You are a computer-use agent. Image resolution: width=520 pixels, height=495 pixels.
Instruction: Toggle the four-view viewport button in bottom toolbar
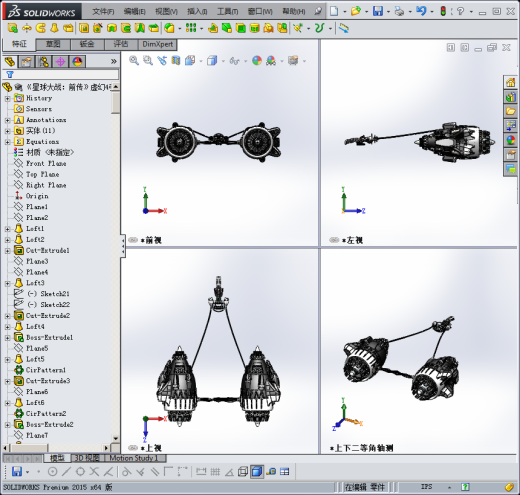click(285, 471)
